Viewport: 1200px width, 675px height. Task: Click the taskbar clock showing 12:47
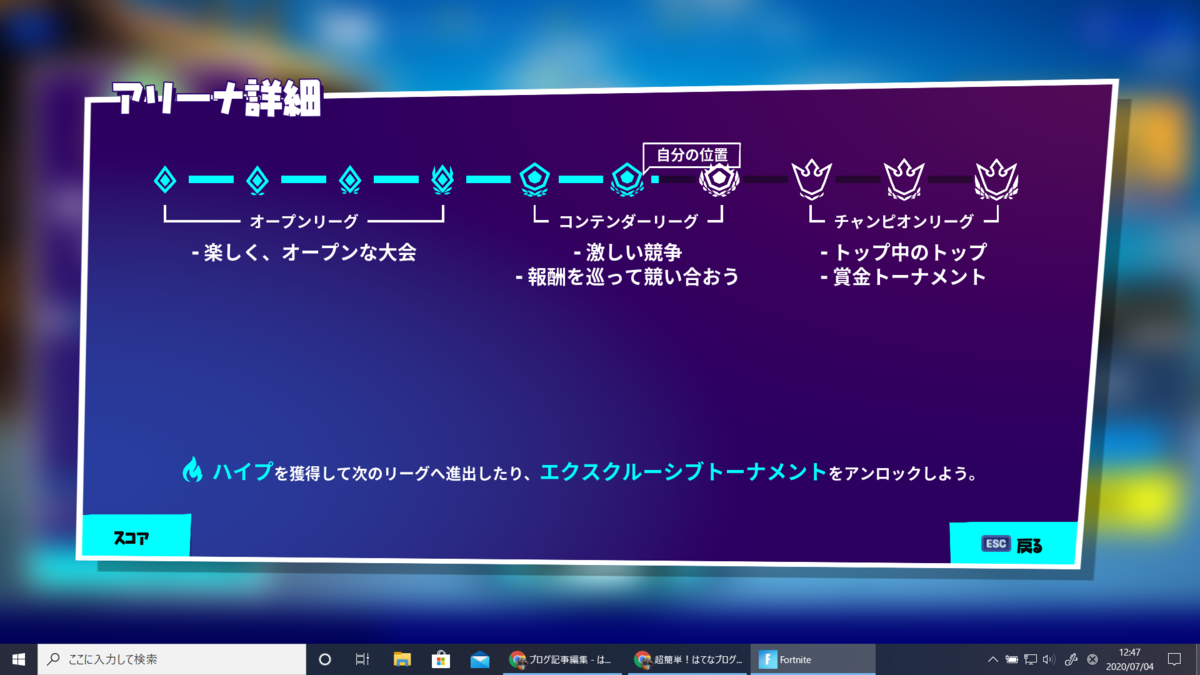(1128, 659)
